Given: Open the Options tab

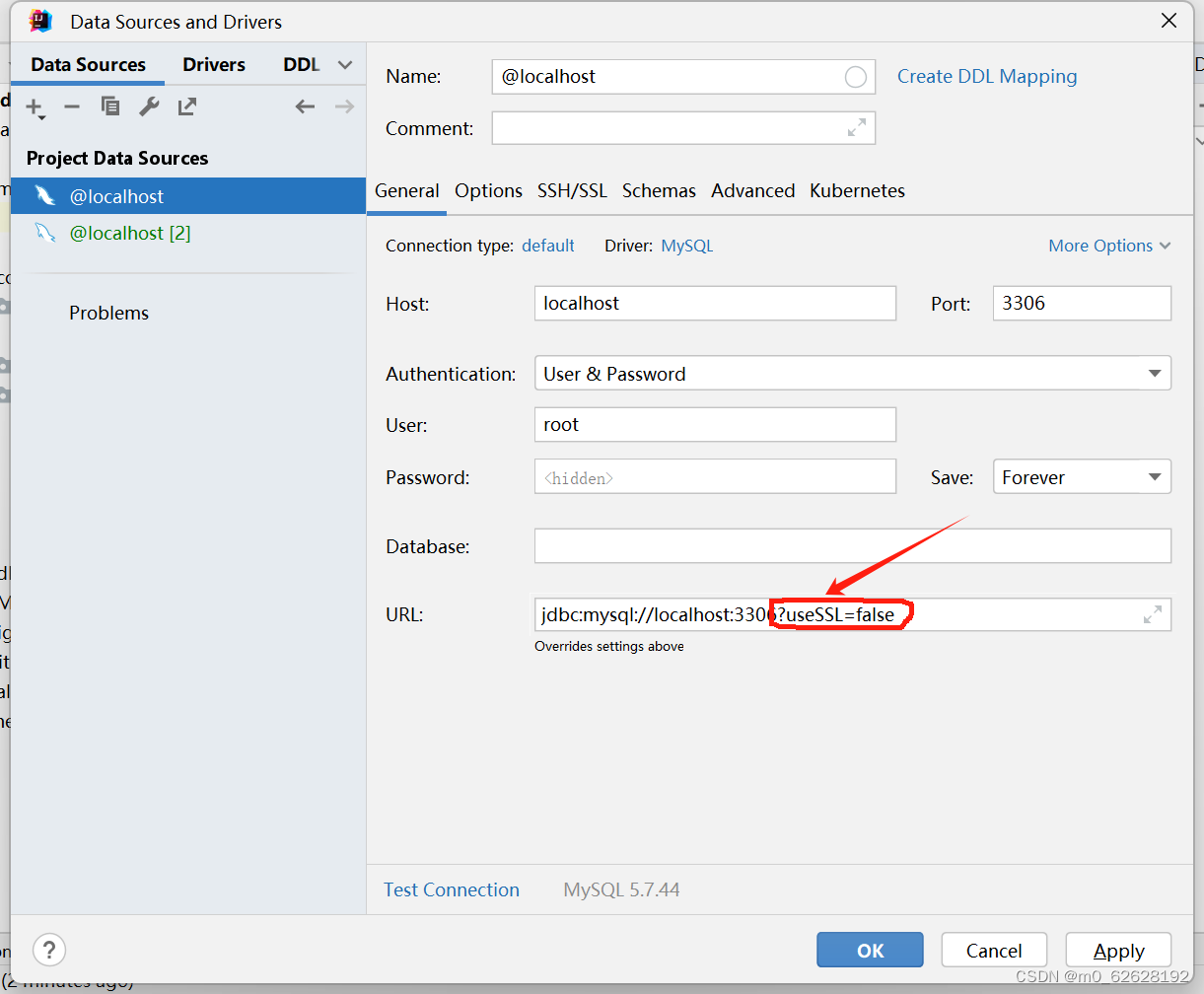Looking at the screenshot, I should [x=488, y=190].
